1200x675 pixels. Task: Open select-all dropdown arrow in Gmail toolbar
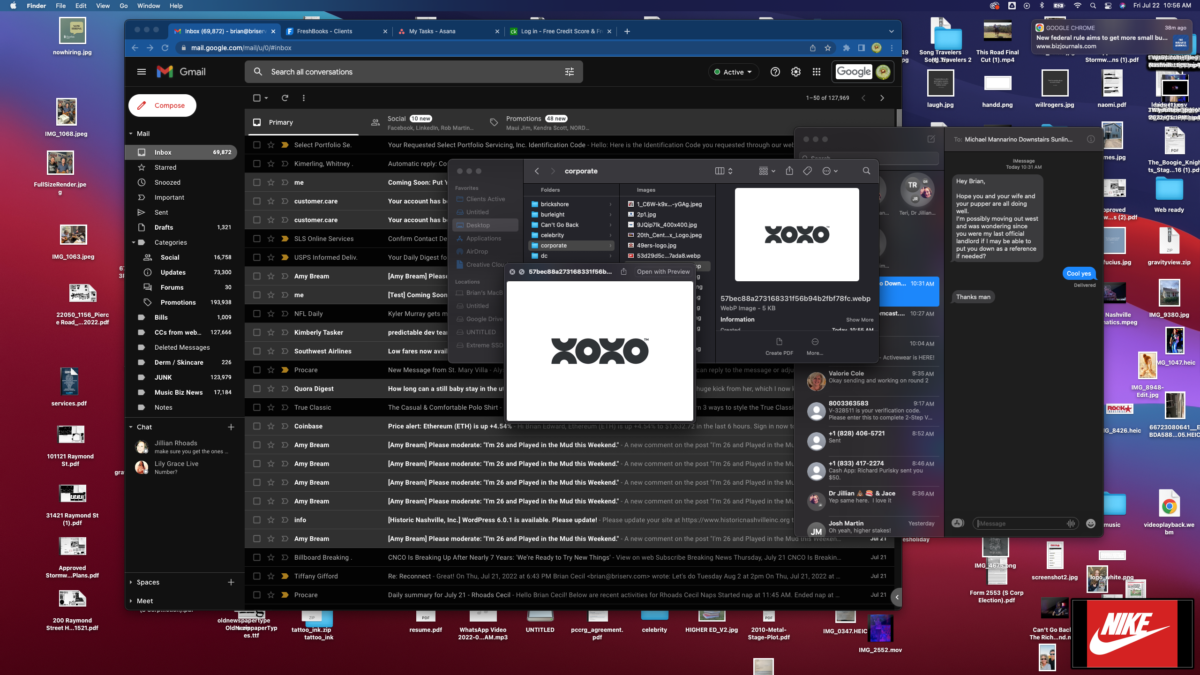click(267, 98)
